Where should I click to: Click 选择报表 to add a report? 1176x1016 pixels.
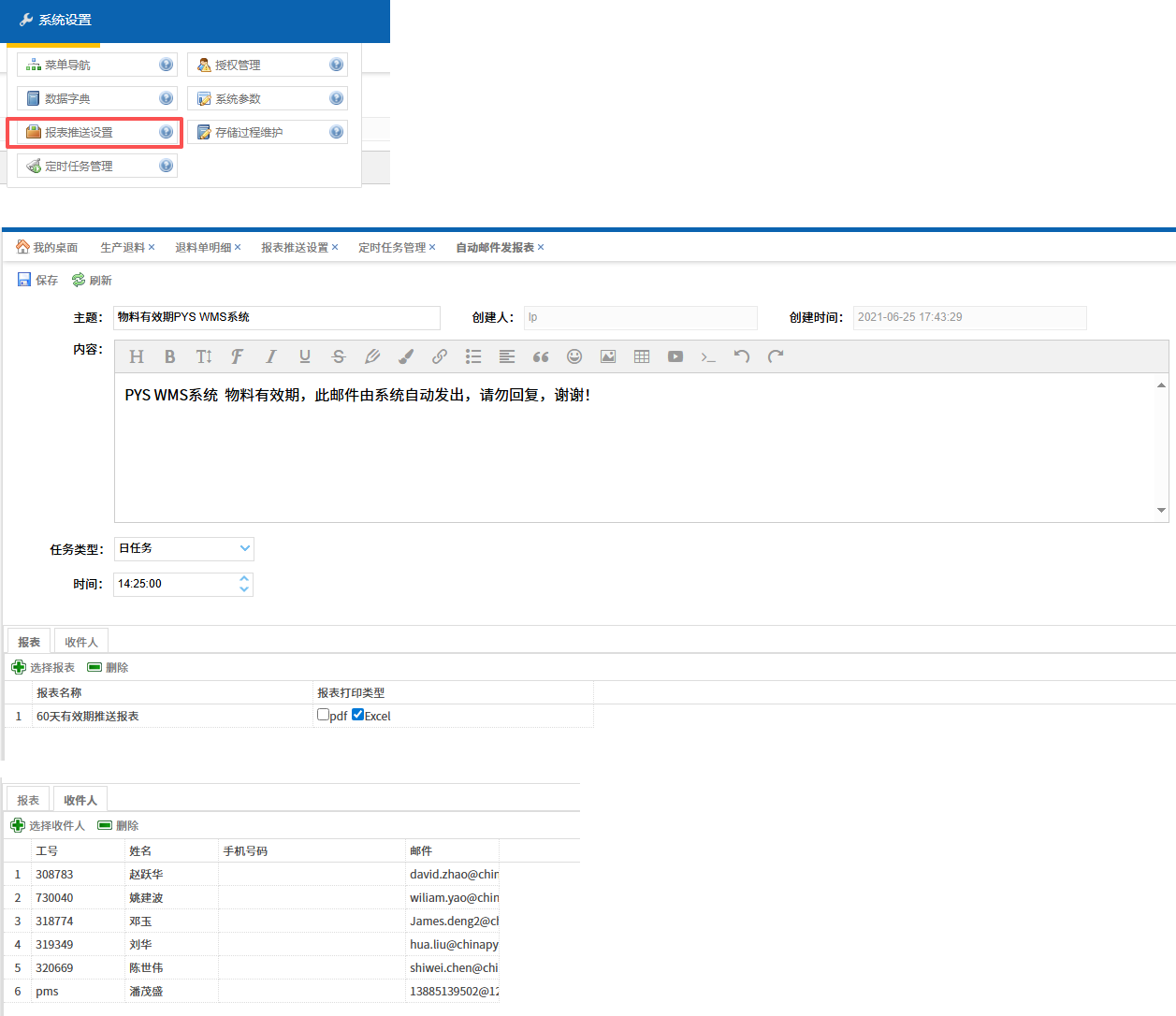(43, 668)
